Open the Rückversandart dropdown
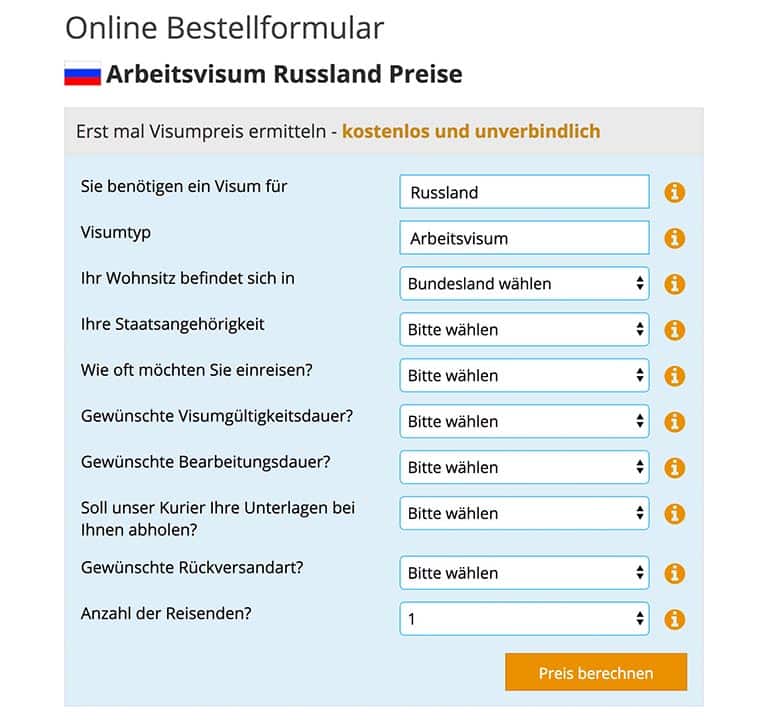 [524, 573]
